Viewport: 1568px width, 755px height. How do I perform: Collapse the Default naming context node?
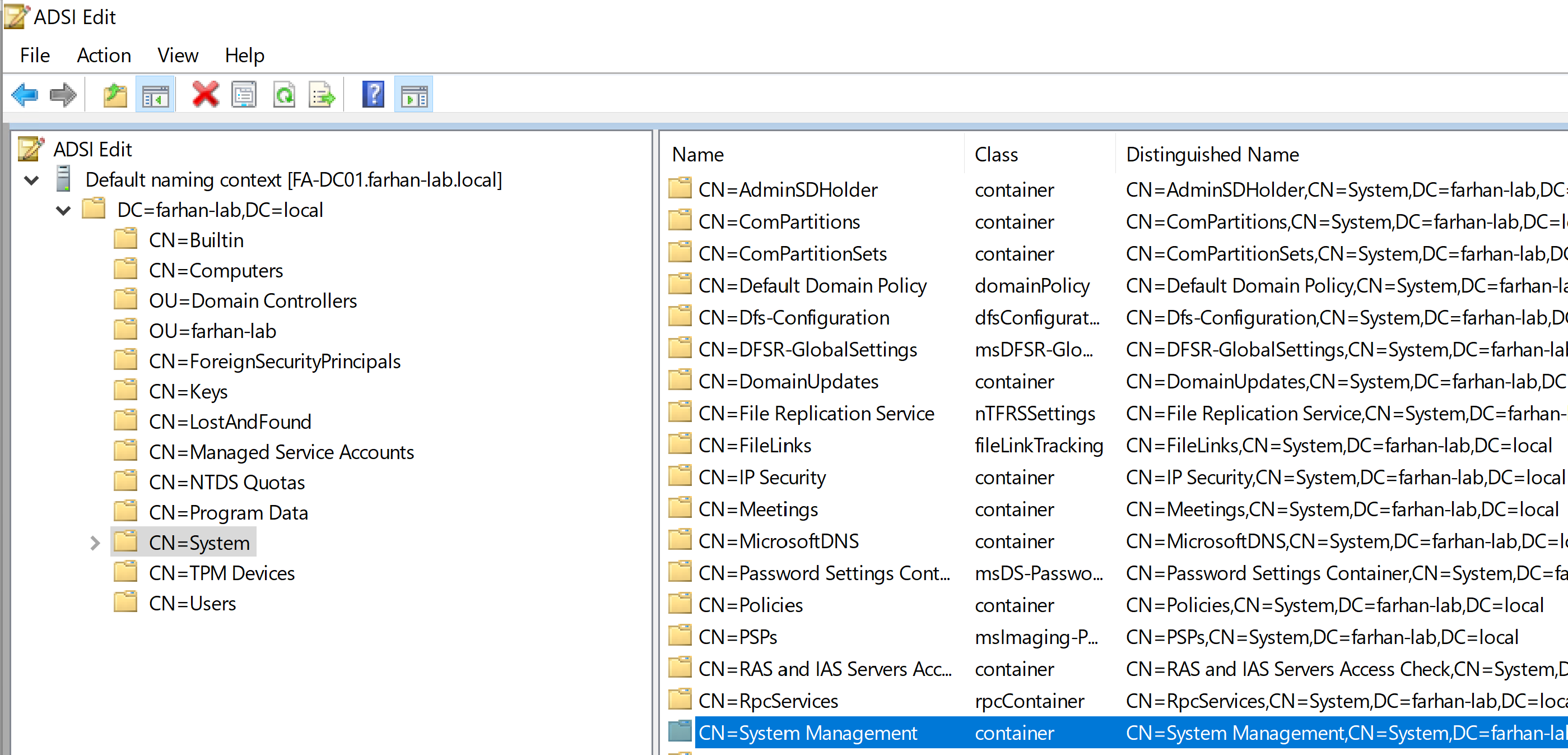pyautogui.click(x=32, y=180)
